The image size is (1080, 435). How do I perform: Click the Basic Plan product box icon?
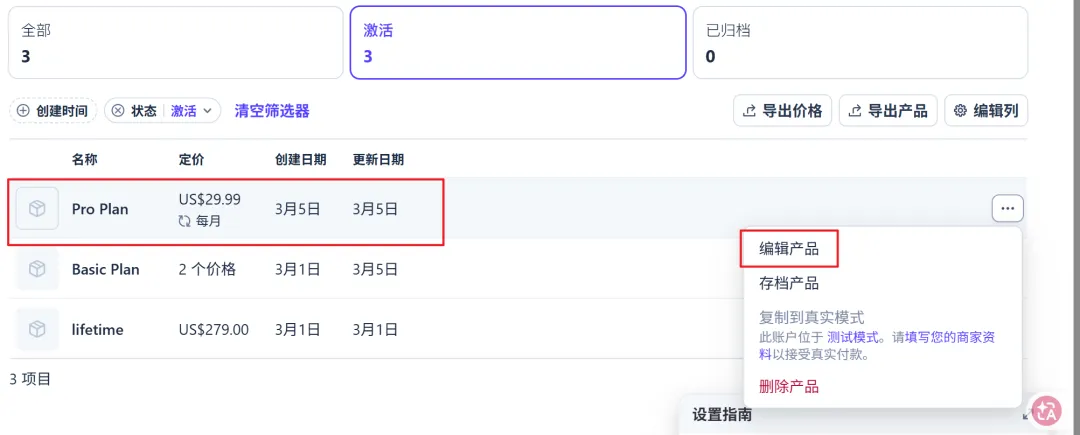coord(37,269)
